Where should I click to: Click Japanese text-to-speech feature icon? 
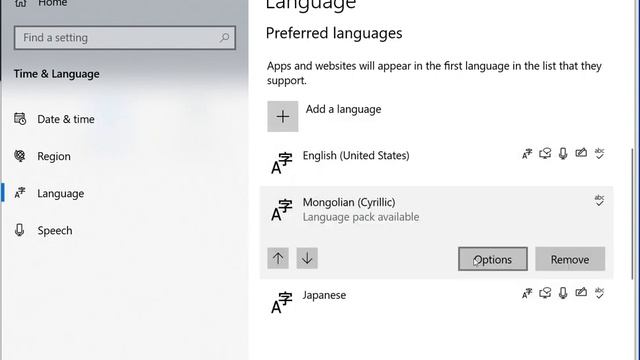545,293
